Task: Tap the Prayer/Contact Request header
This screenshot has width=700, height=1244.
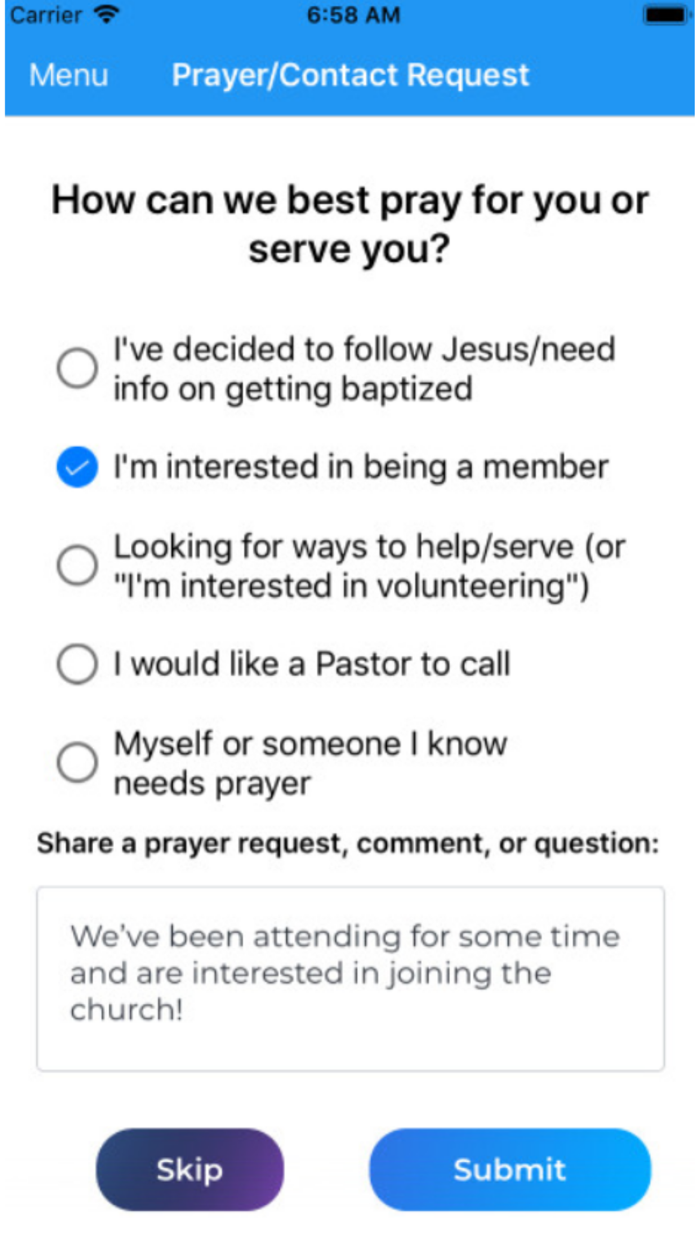Action: coord(350,74)
